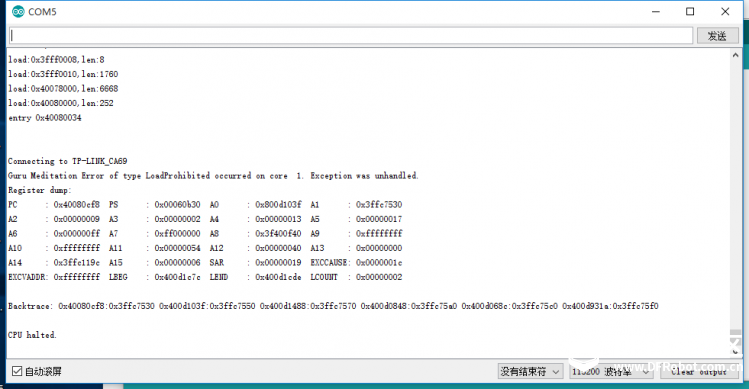
Task: Open the 115200 baud rate dropdown
Action: click(611, 371)
